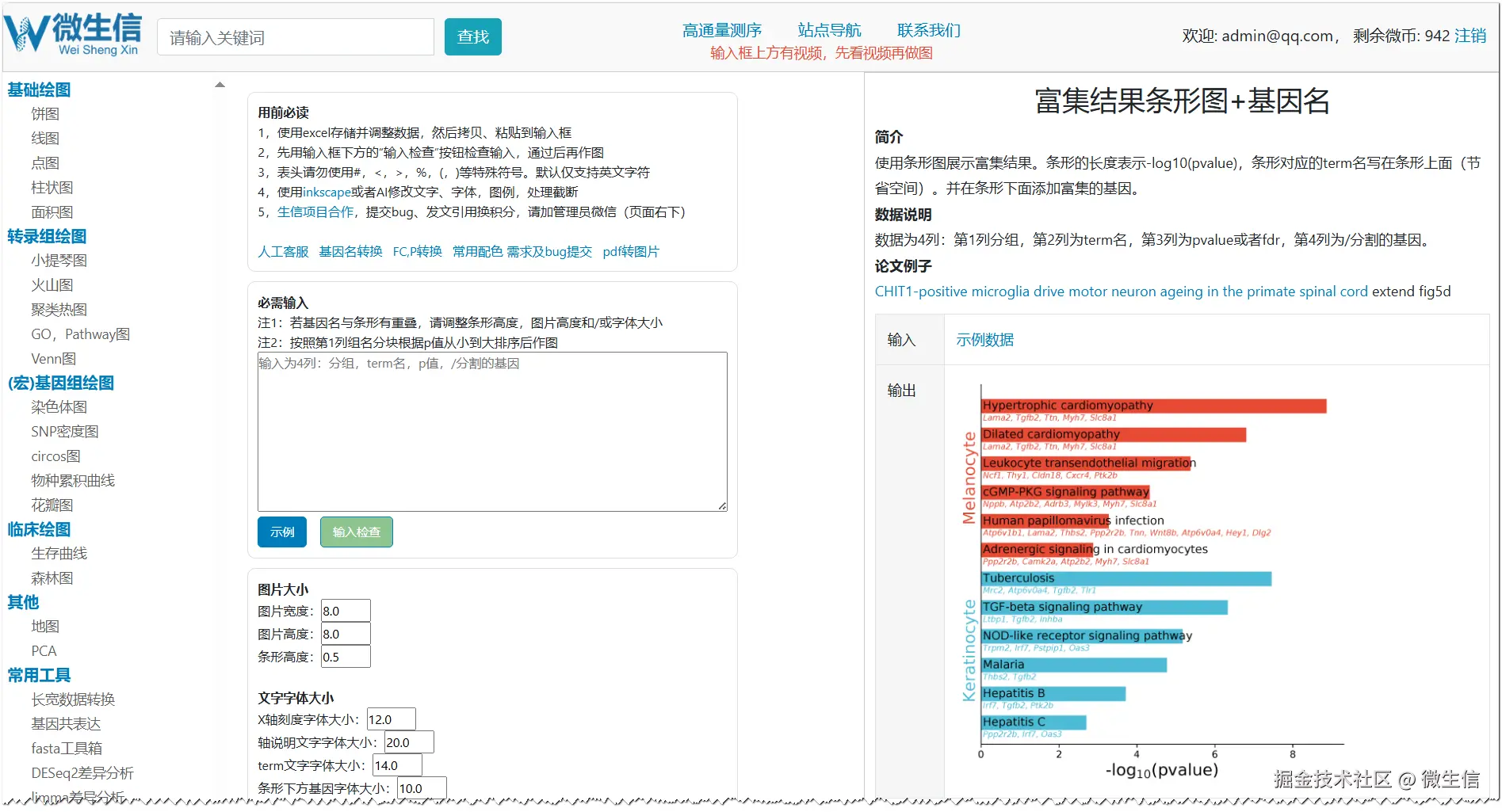Image resolution: width=1502 pixels, height=812 pixels.
Task: Expand the (宏)基因组绘图 sidebar section
Action: (61, 383)
